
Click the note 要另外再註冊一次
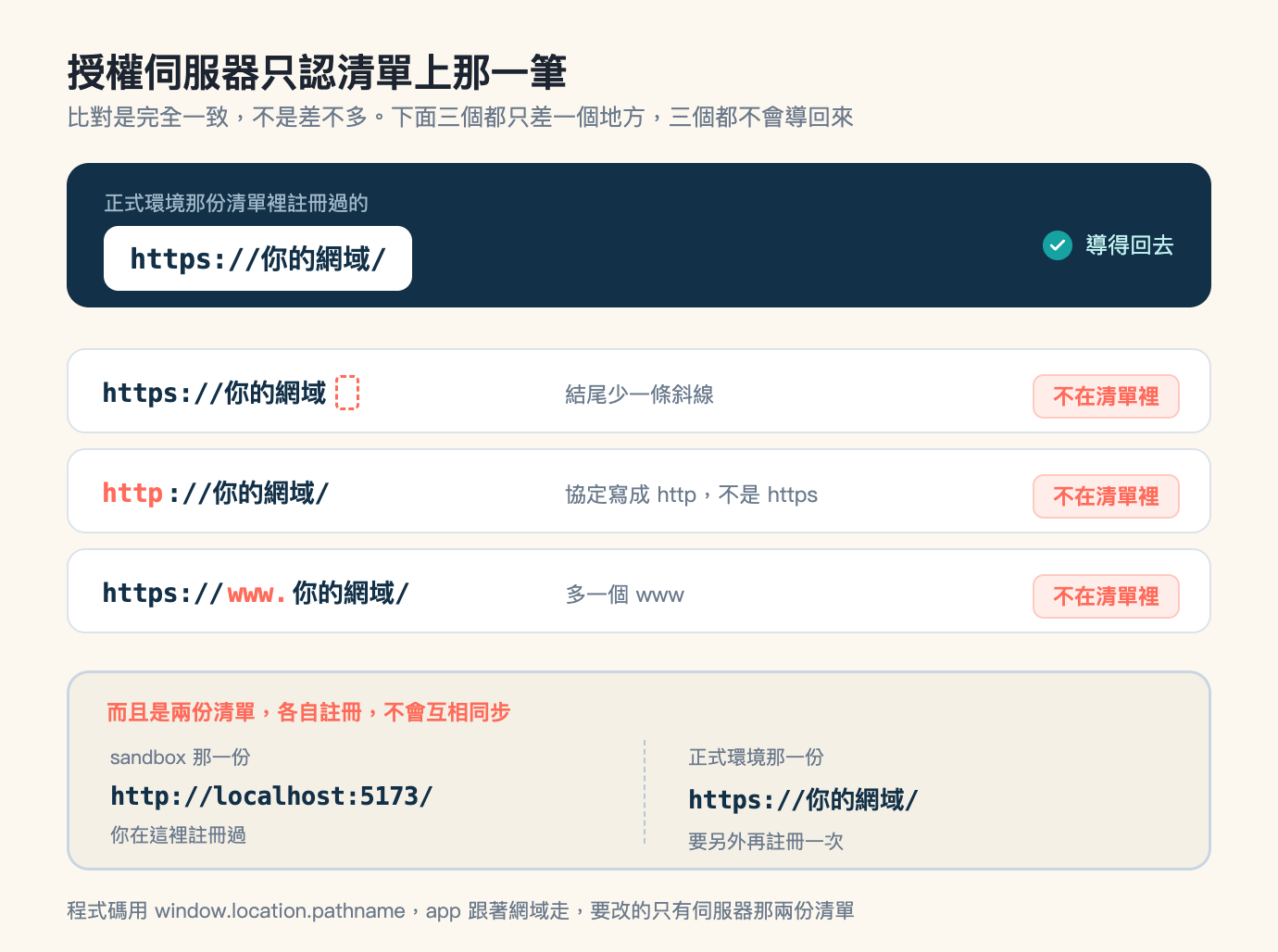(x=766, y=842)
